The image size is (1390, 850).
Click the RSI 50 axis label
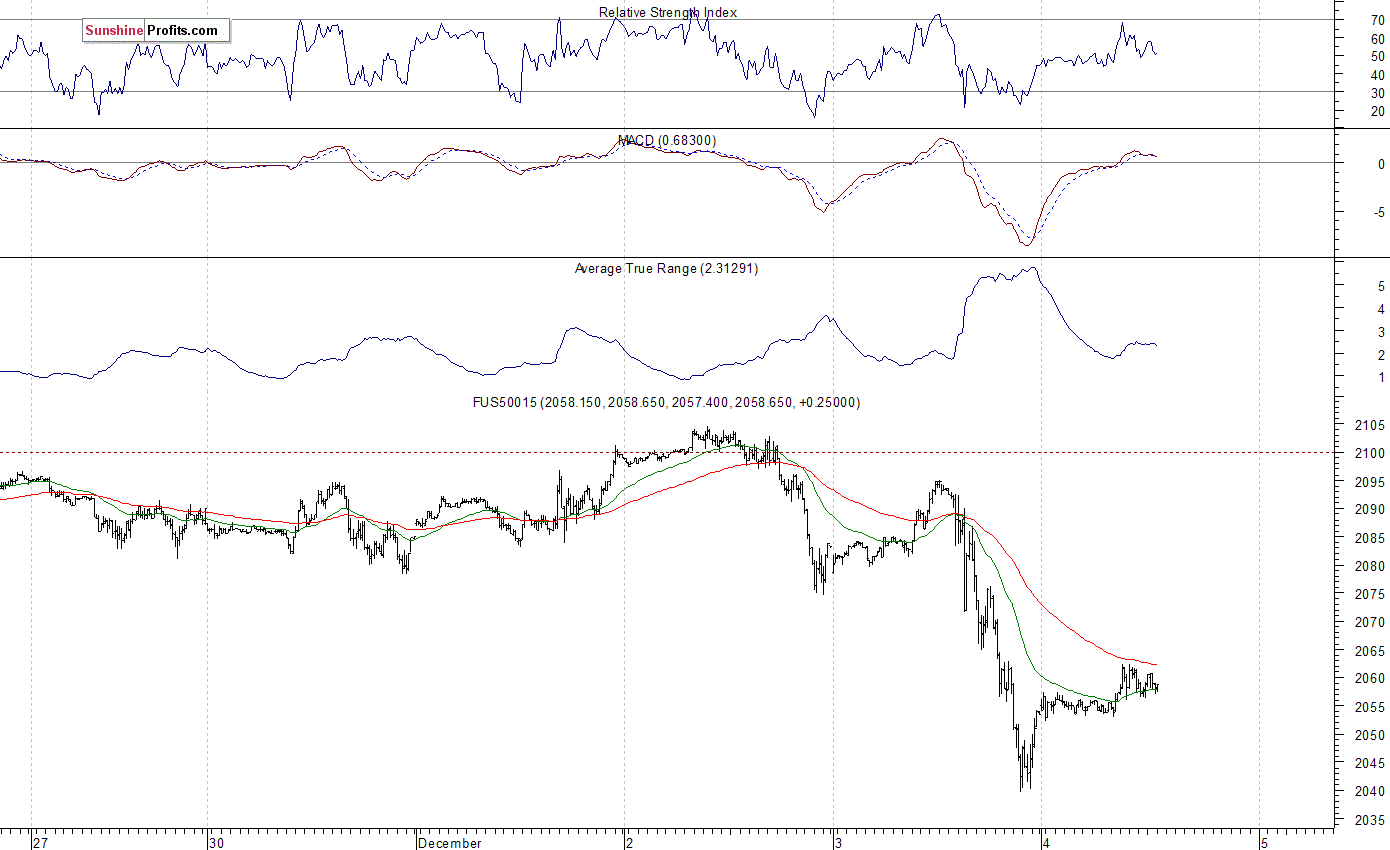tap(1377, 56)
